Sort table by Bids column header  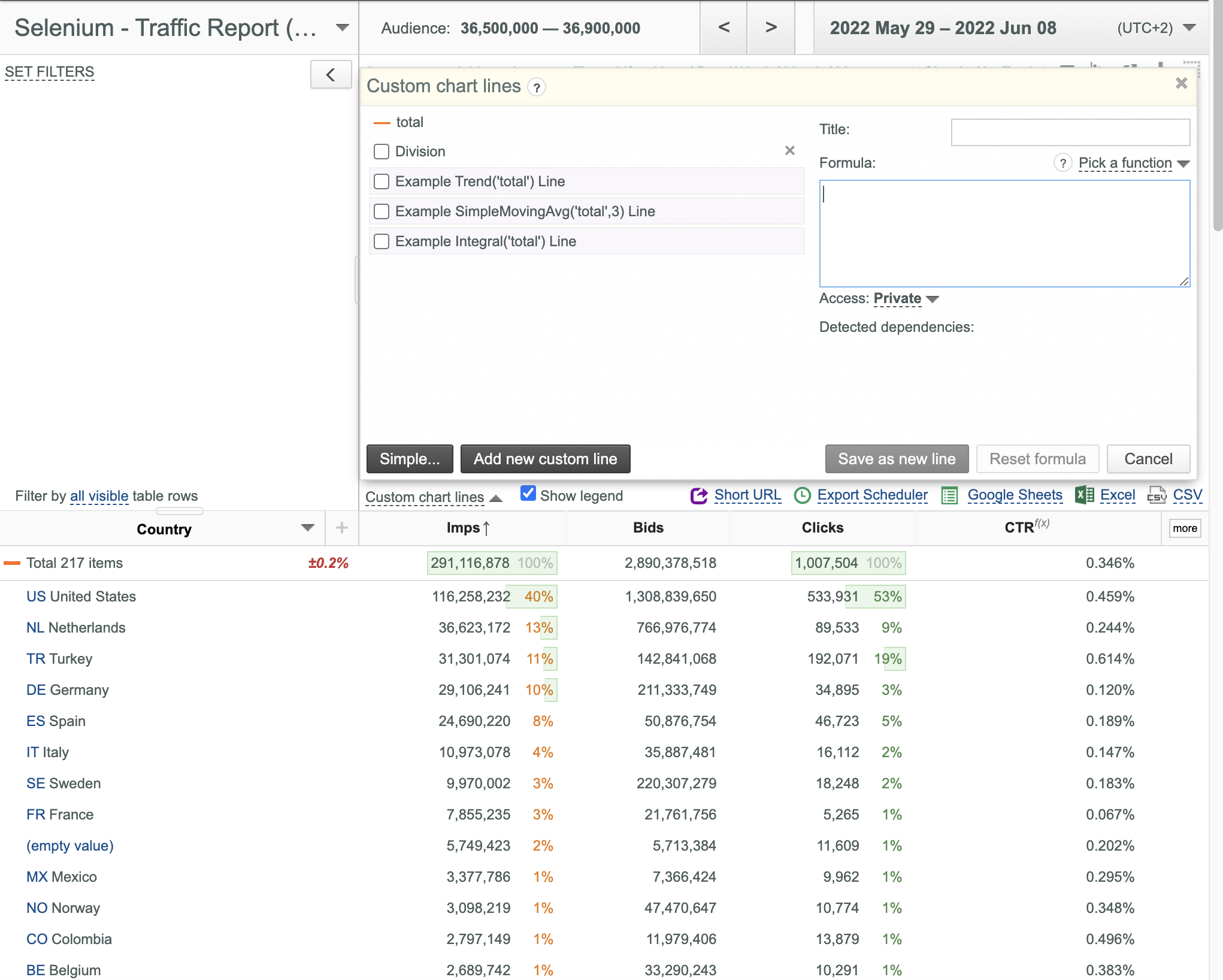point(648,528)
